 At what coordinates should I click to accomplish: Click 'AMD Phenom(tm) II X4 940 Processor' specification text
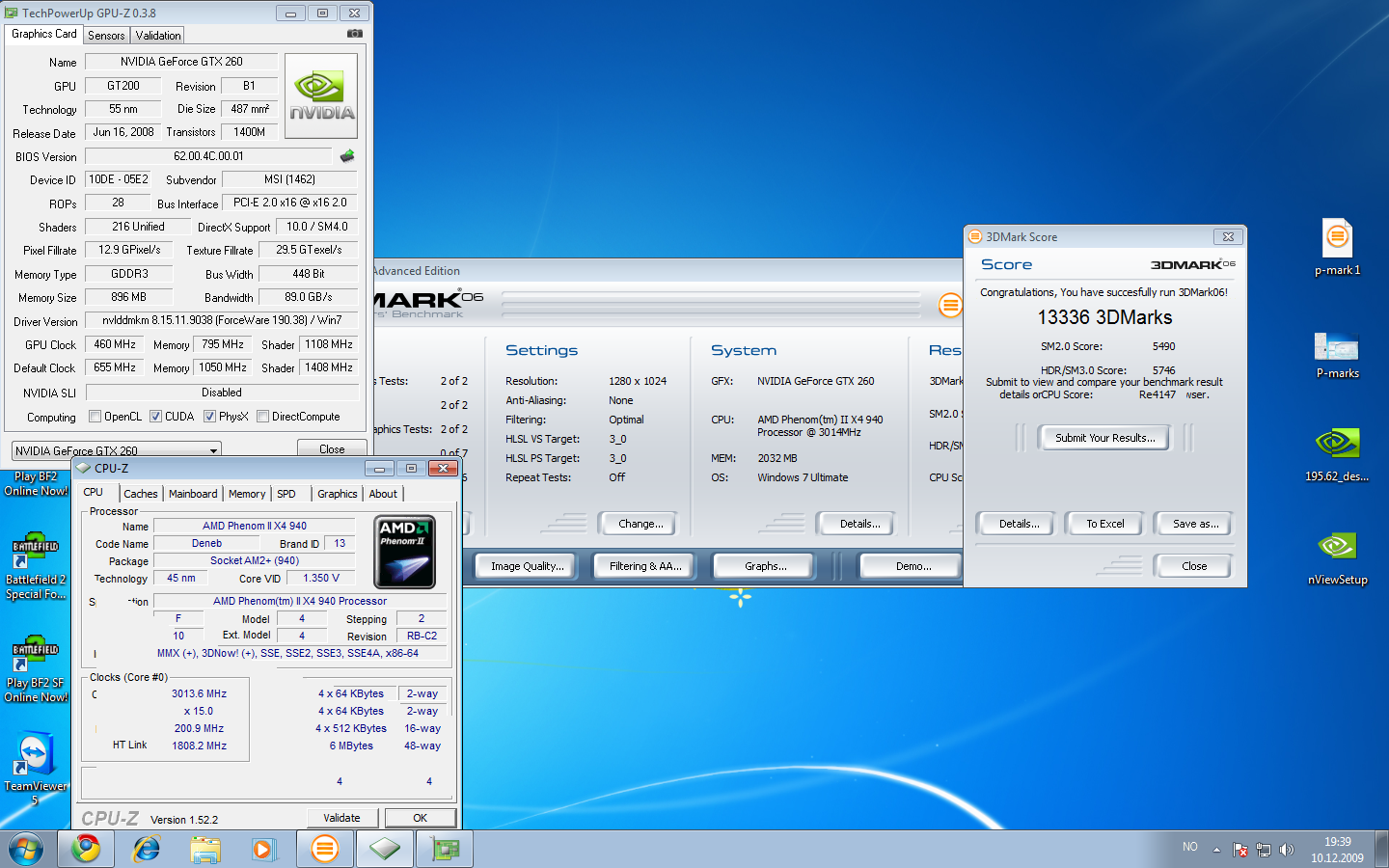(x=300, y=601)
